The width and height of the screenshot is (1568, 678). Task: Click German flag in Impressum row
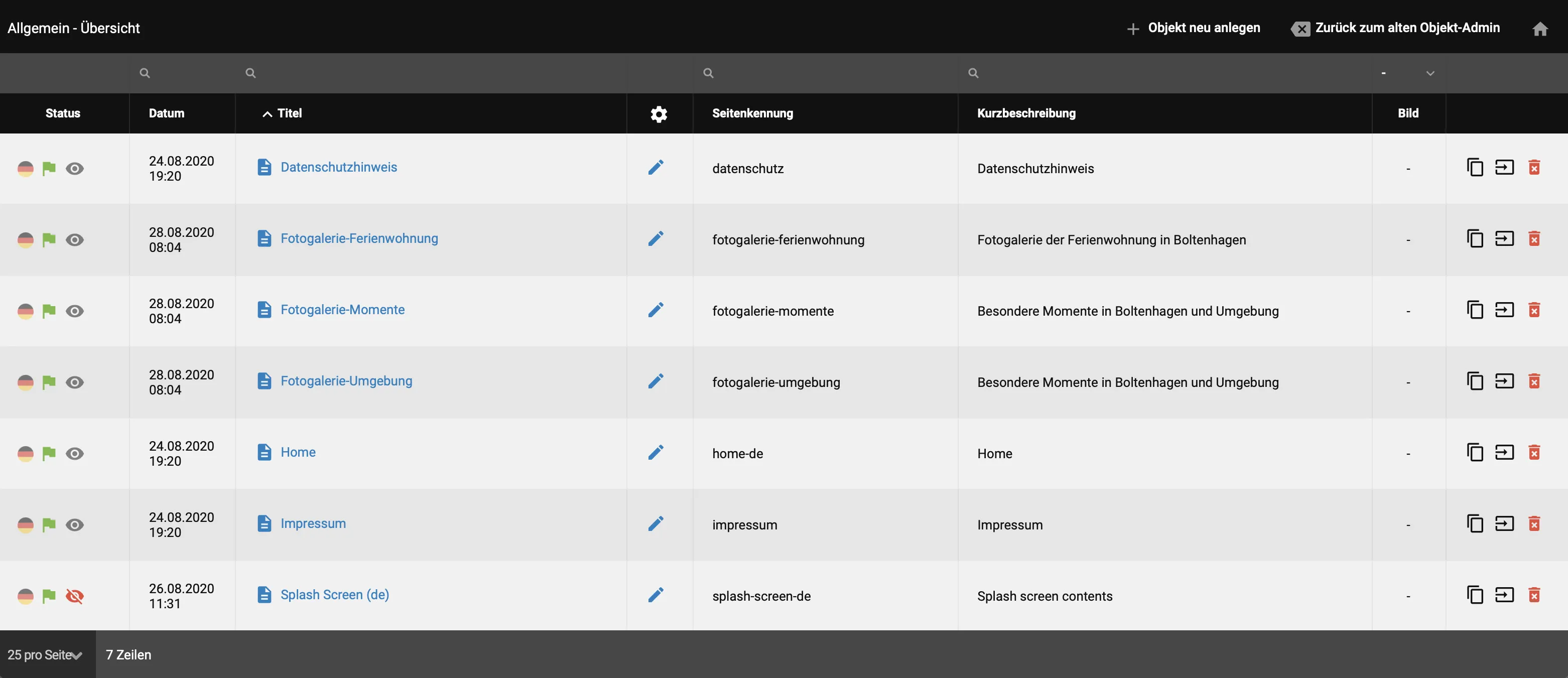click(x=26, y=524)
